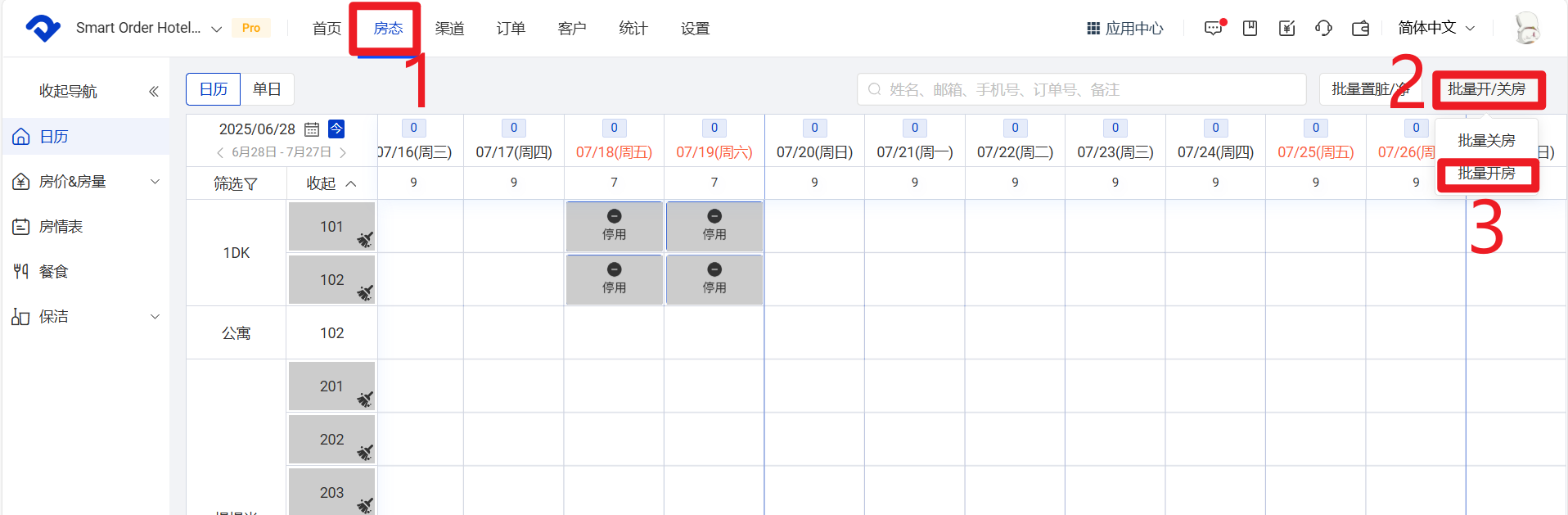Screen dimensions: 1568x515
Task: Open the 简体中文 language dropdown
Action: pyautogui.click(x=1435, y=28)
